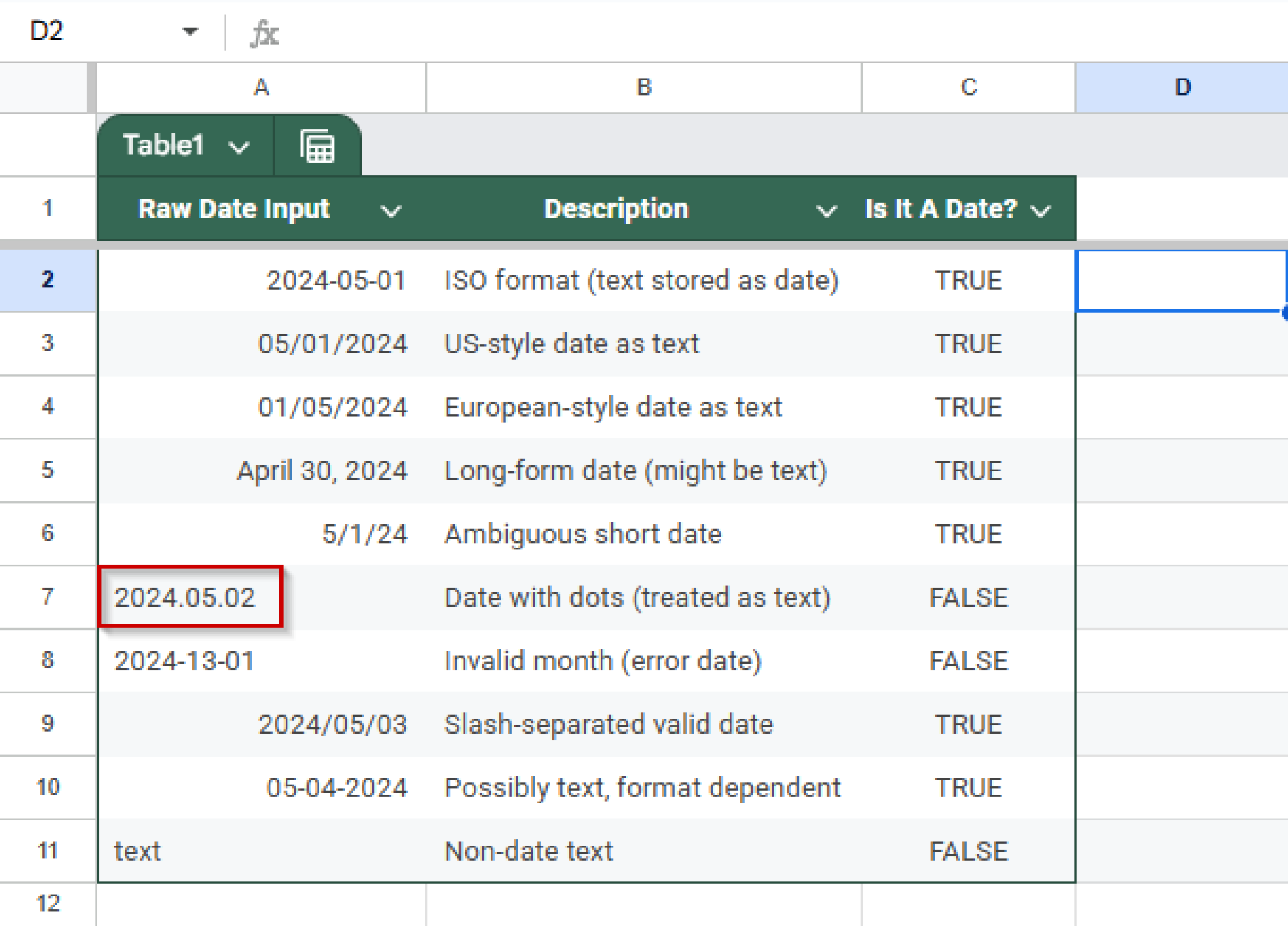
Task: Select row number 12
Action: [47, 903]
